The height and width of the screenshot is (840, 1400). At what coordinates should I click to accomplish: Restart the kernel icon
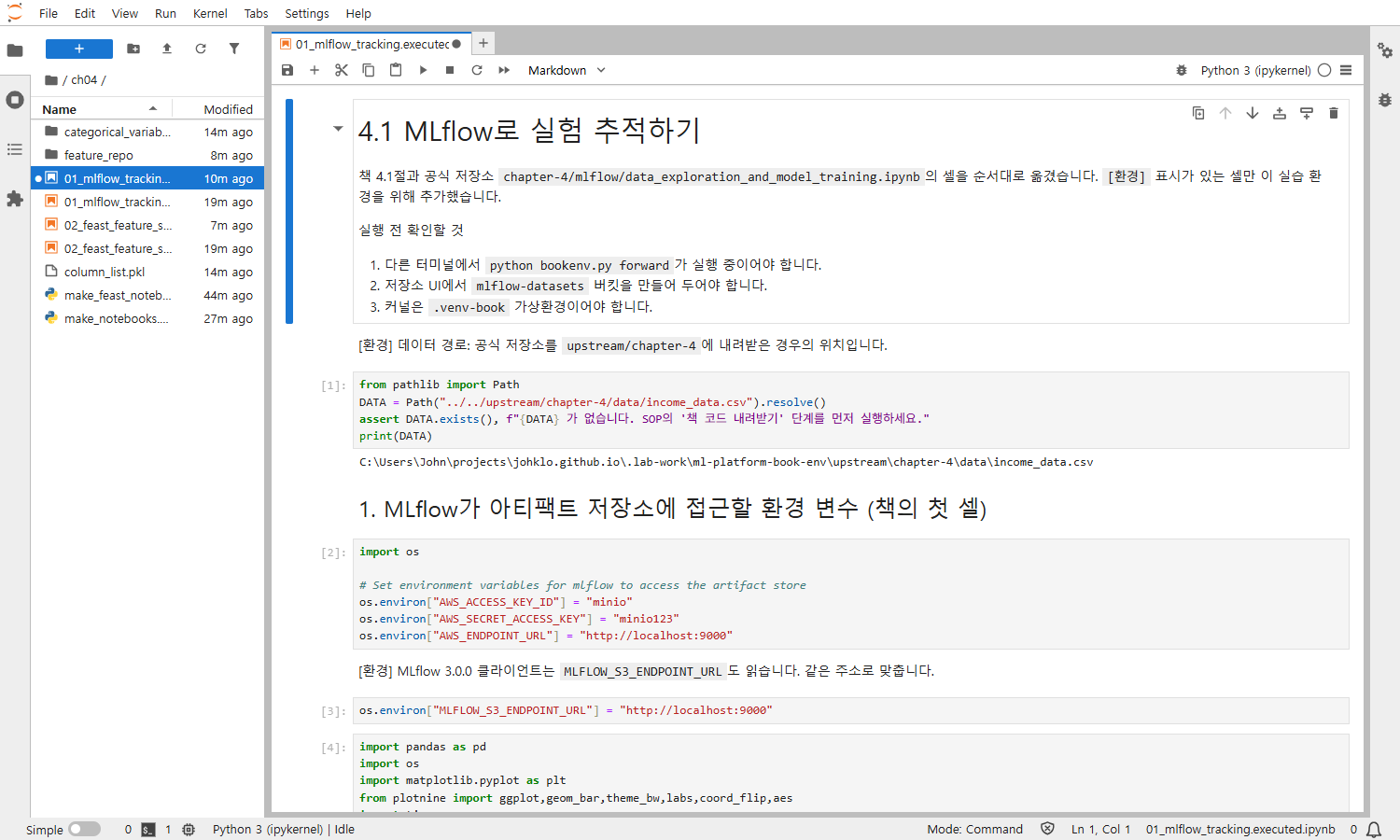point(477,70)
